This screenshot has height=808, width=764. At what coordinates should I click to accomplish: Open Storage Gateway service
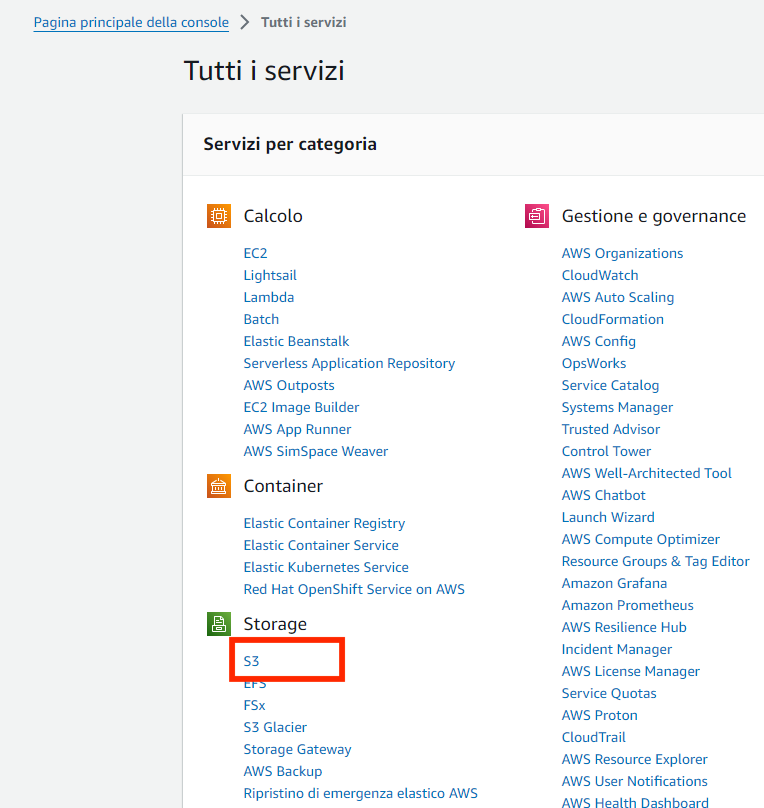[x=297, y=749]
